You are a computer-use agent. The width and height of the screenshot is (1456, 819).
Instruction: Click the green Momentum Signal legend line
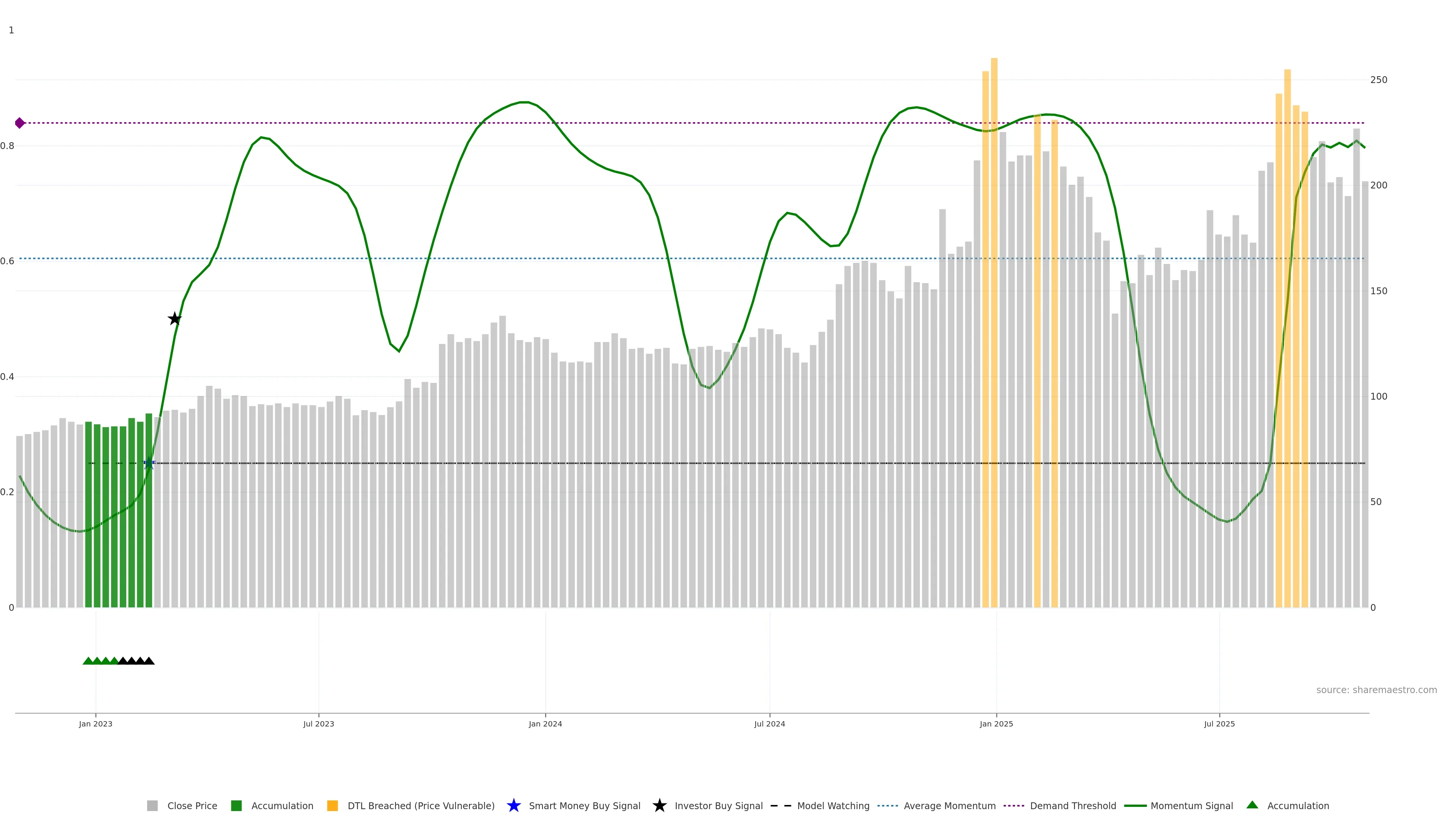coord(1135,805)
